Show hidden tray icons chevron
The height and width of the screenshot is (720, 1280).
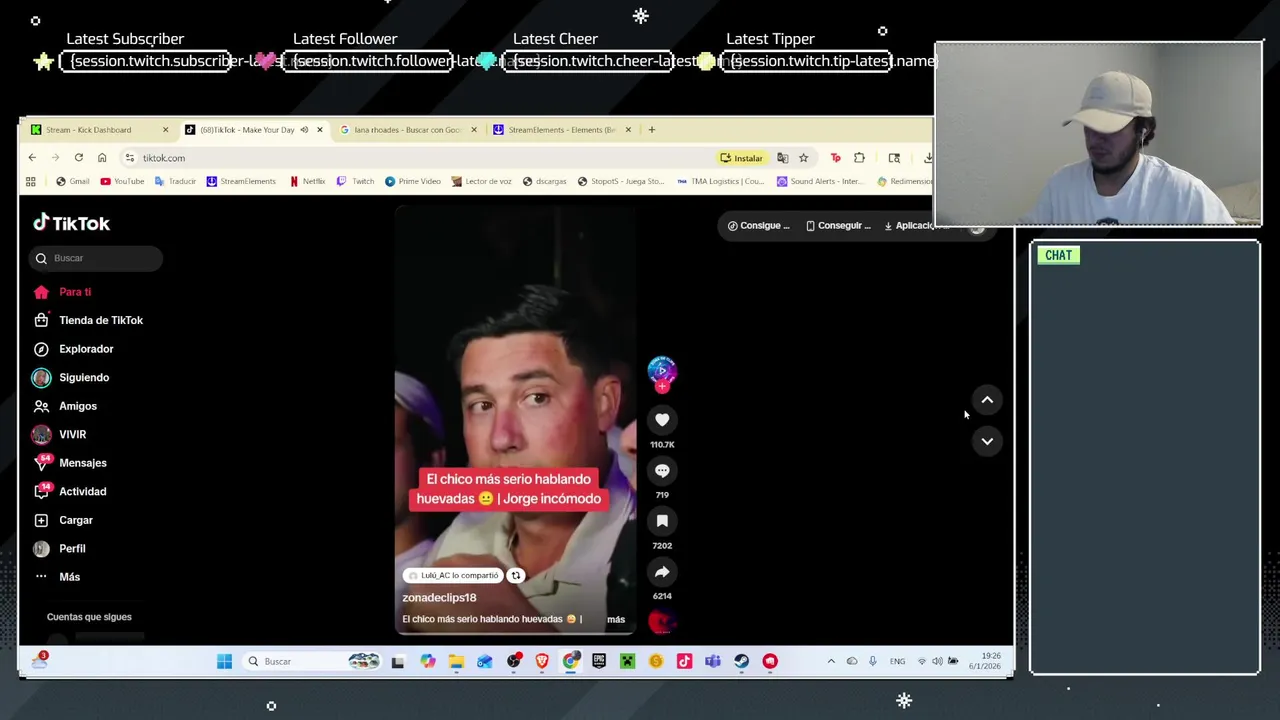tap(831, 661)
